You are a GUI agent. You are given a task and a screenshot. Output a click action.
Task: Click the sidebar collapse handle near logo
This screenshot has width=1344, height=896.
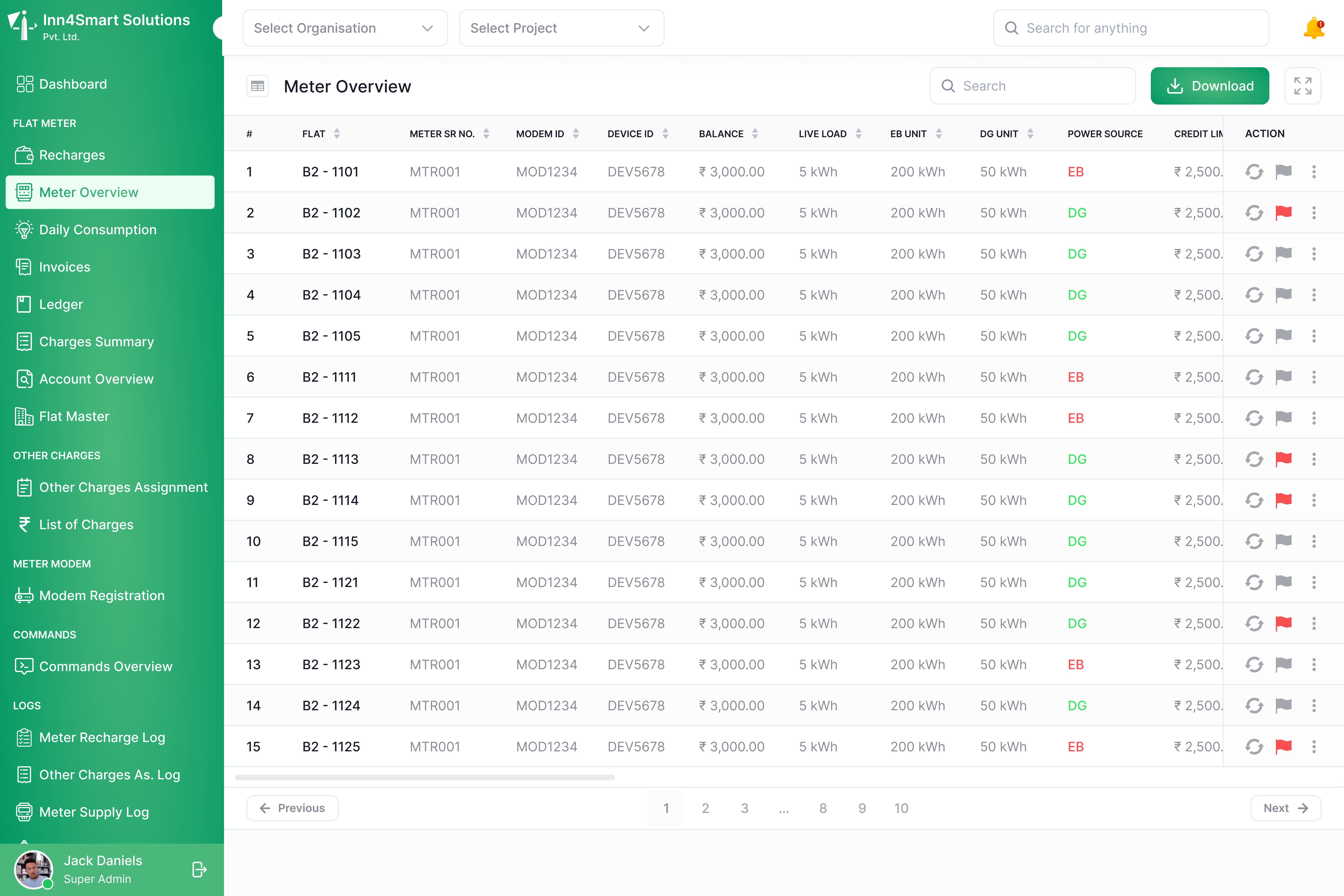218,28
